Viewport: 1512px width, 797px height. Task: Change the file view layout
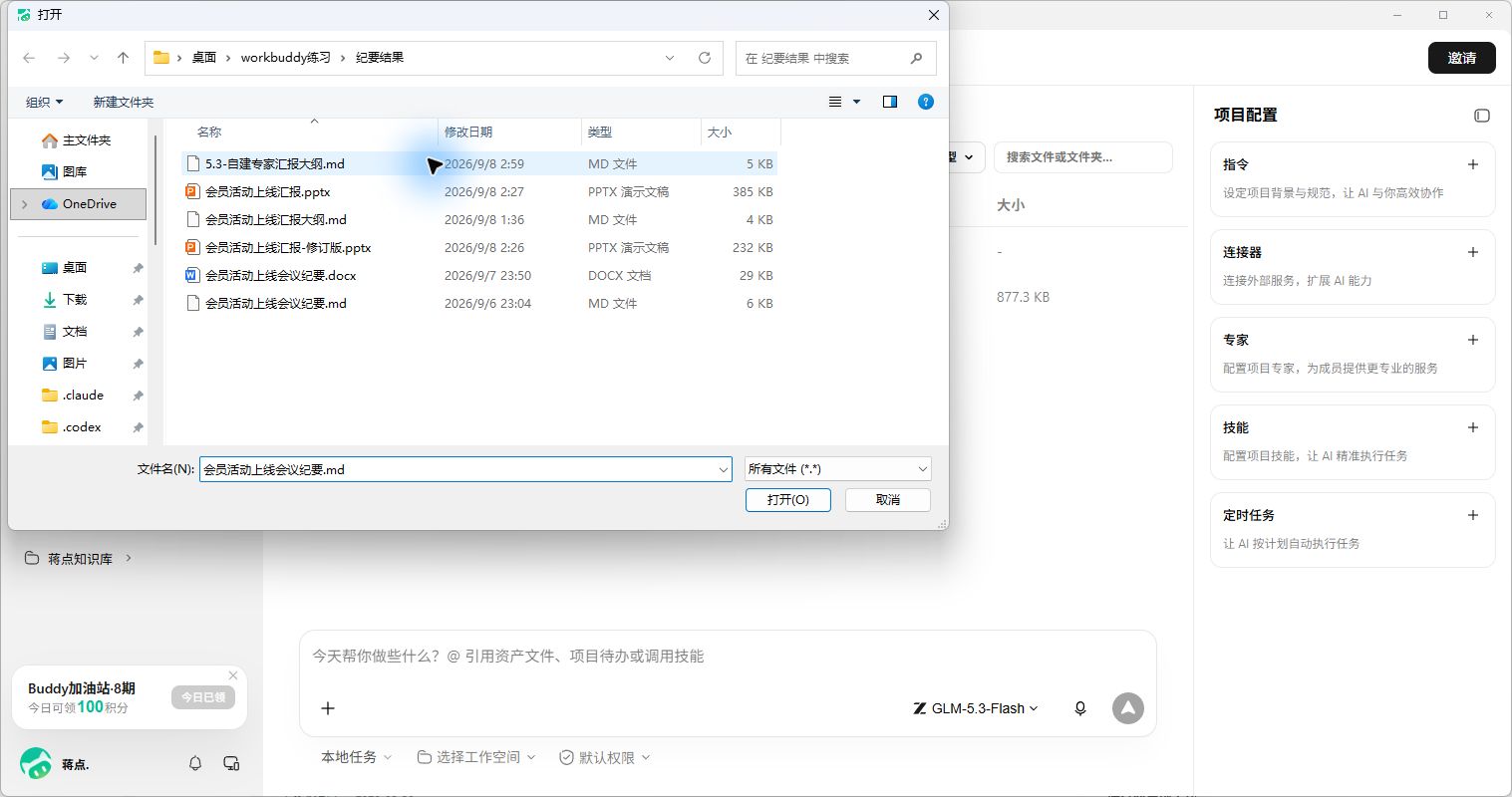pyautogui.click(x=835, y=102)
